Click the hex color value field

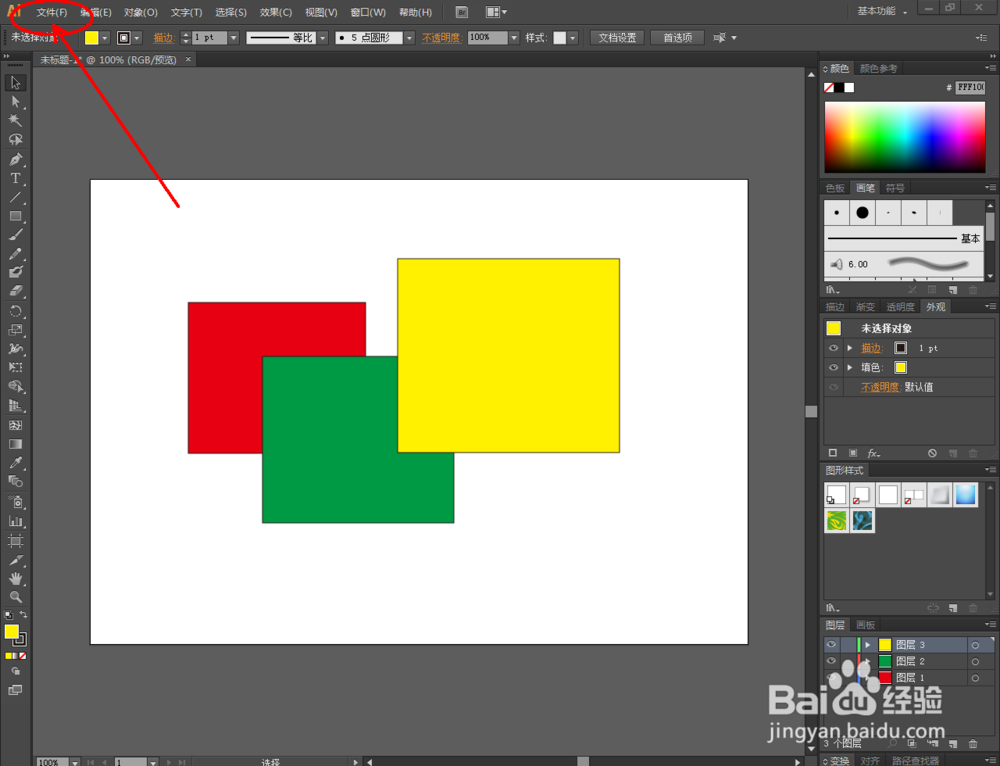(x=970, y=87)
